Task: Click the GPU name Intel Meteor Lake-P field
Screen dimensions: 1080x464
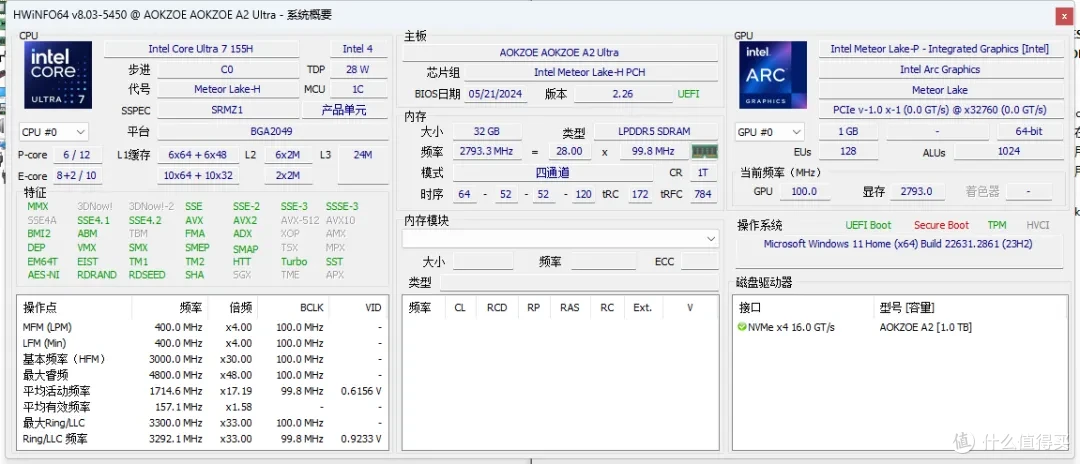Action: [939, 49]
